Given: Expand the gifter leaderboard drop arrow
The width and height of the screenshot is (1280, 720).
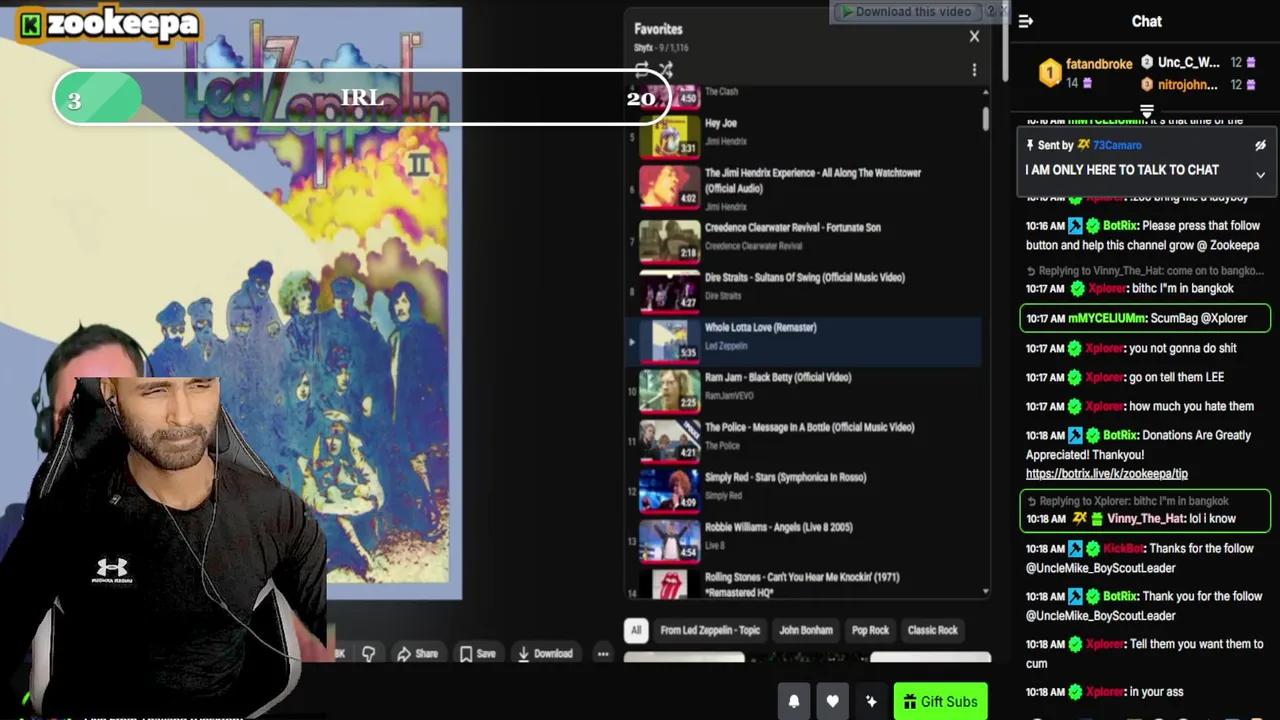Looking at the screenshot, I should click(1147, 110).
